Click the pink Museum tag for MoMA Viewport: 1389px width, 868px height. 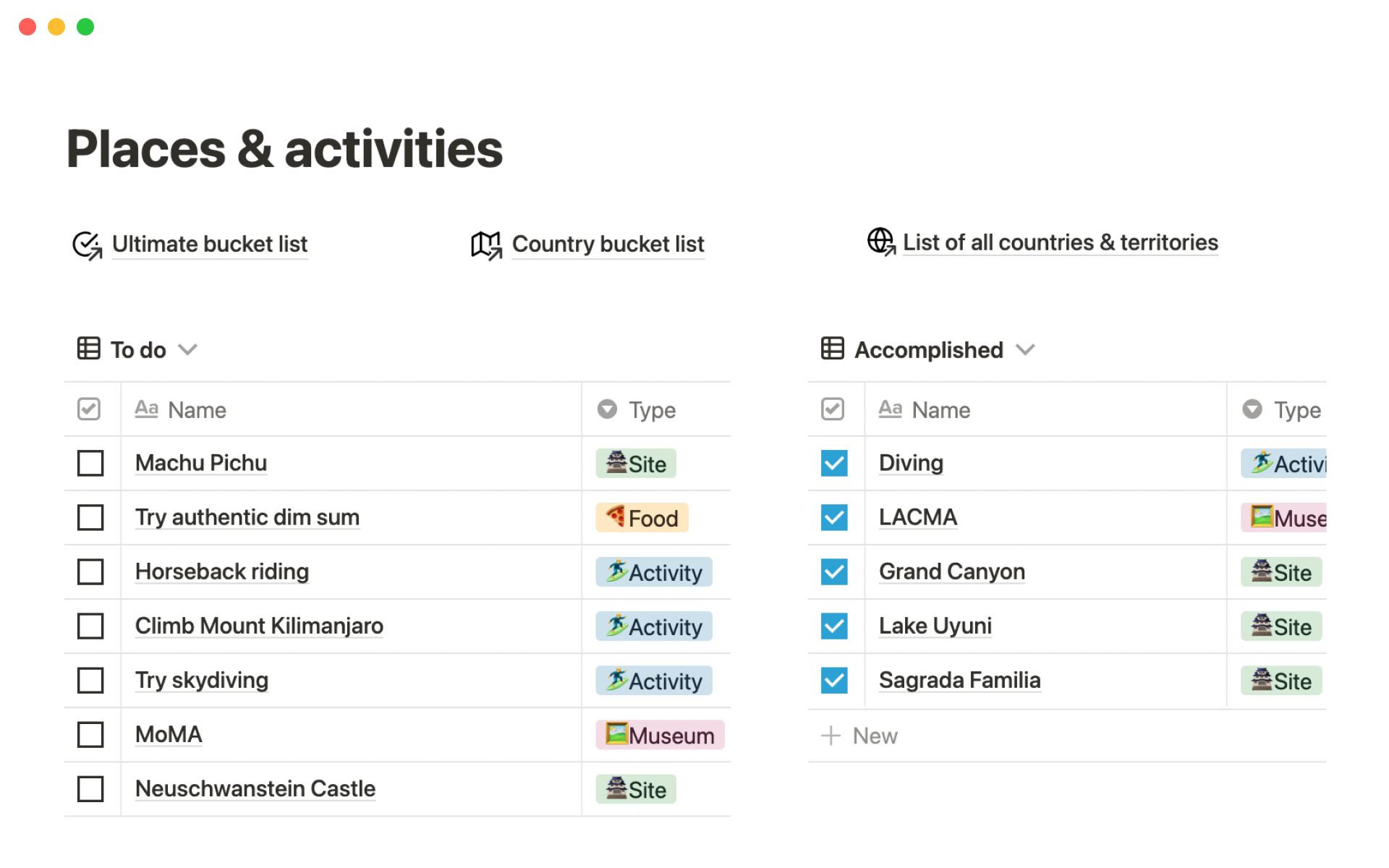[x=660, y=735]
